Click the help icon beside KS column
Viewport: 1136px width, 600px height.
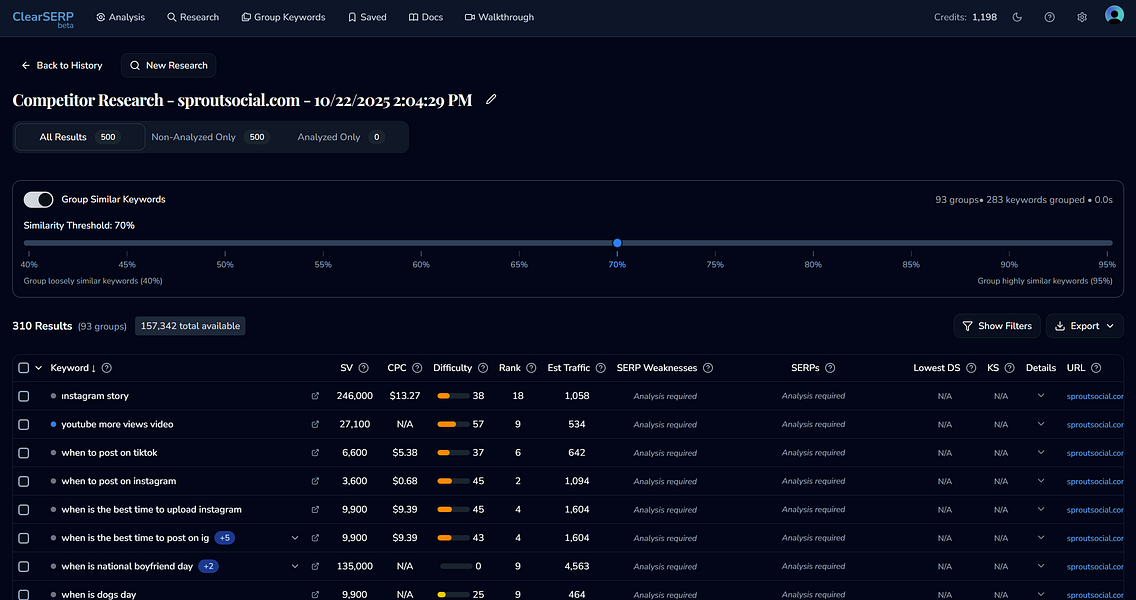point(1010,368)
